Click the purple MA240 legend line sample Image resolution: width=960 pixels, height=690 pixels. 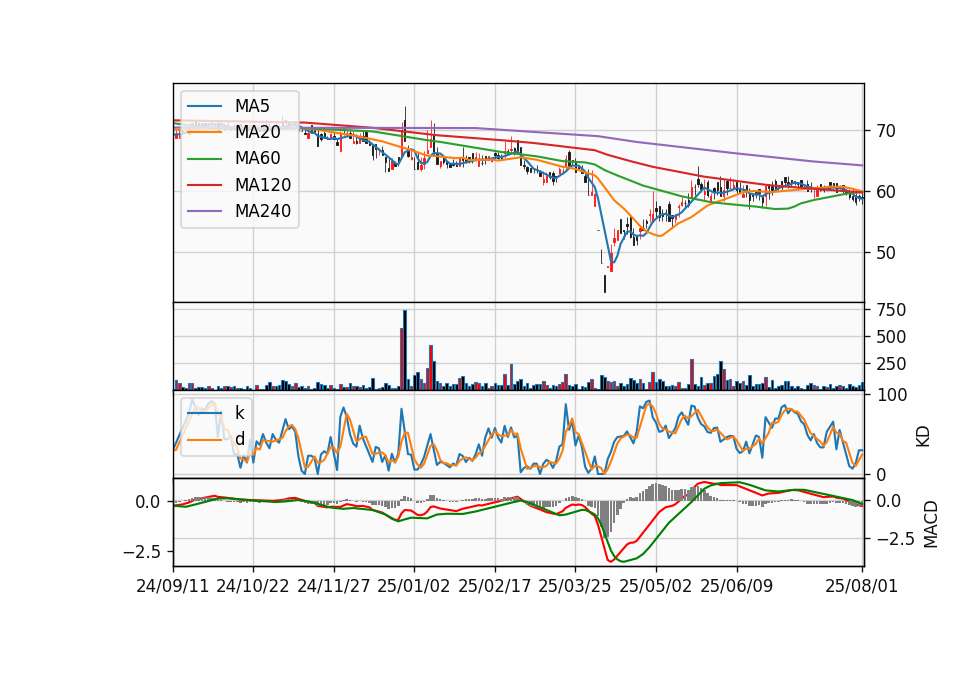pyautogui.click(x=204, y=212)
